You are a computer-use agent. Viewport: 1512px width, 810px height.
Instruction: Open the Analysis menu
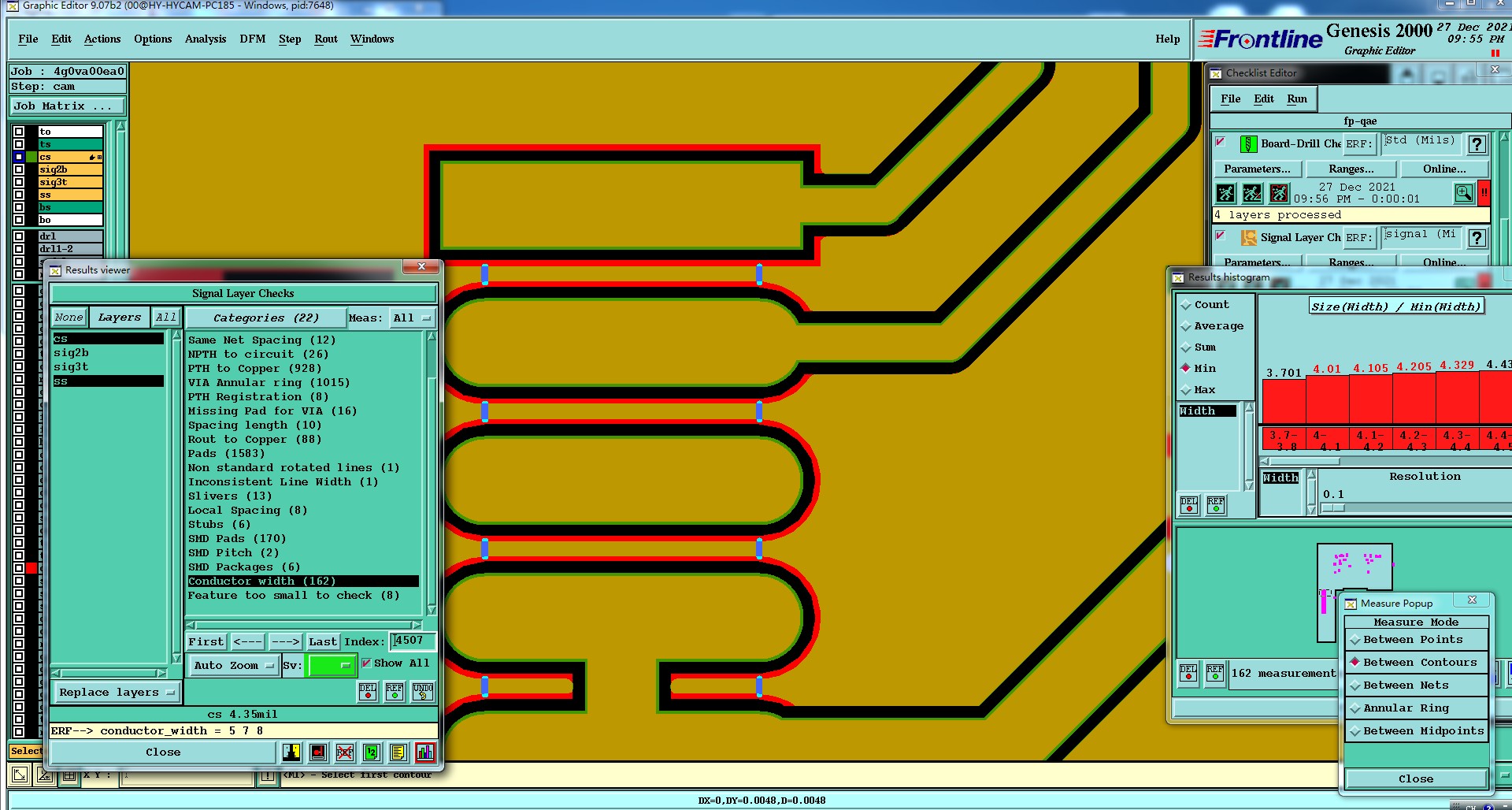pyautogui.click(x=206, y=39)
